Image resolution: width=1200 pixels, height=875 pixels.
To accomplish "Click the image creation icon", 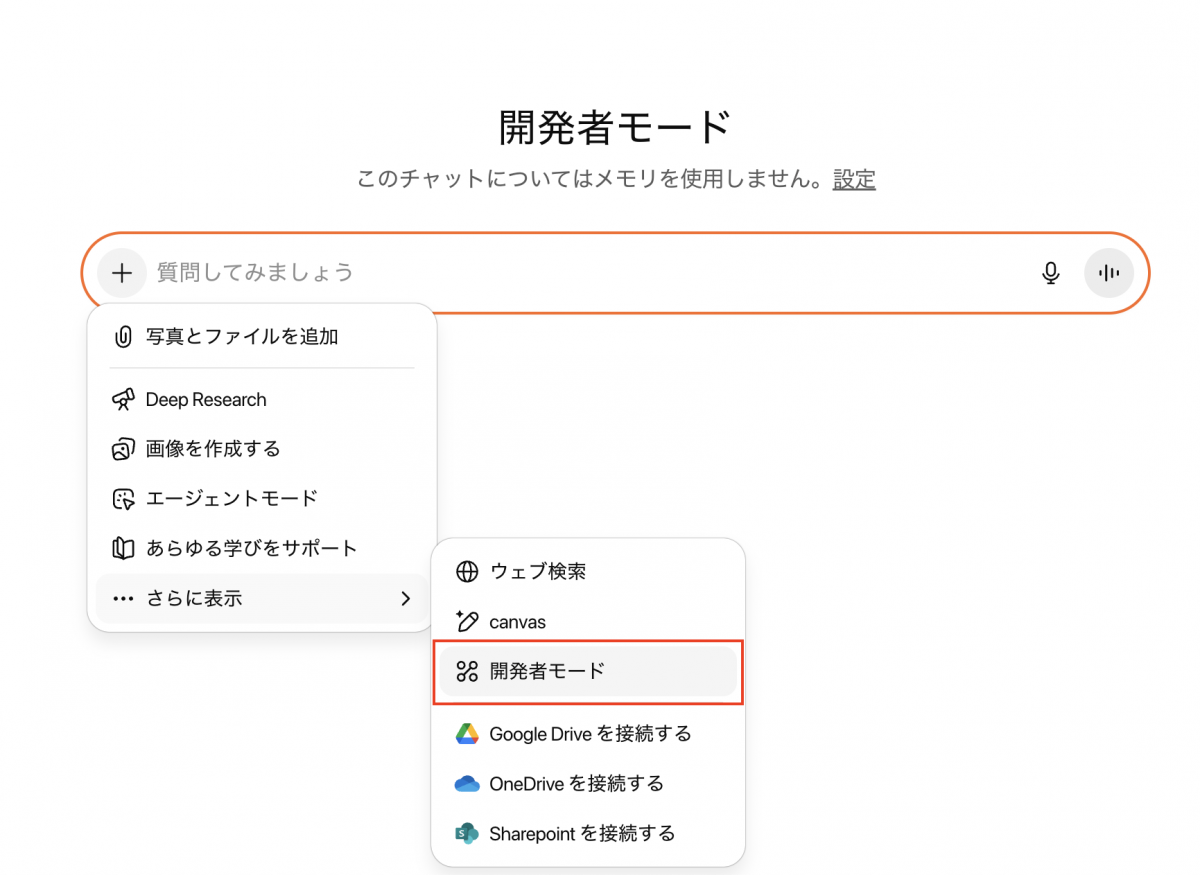I will tap(123, 449).
